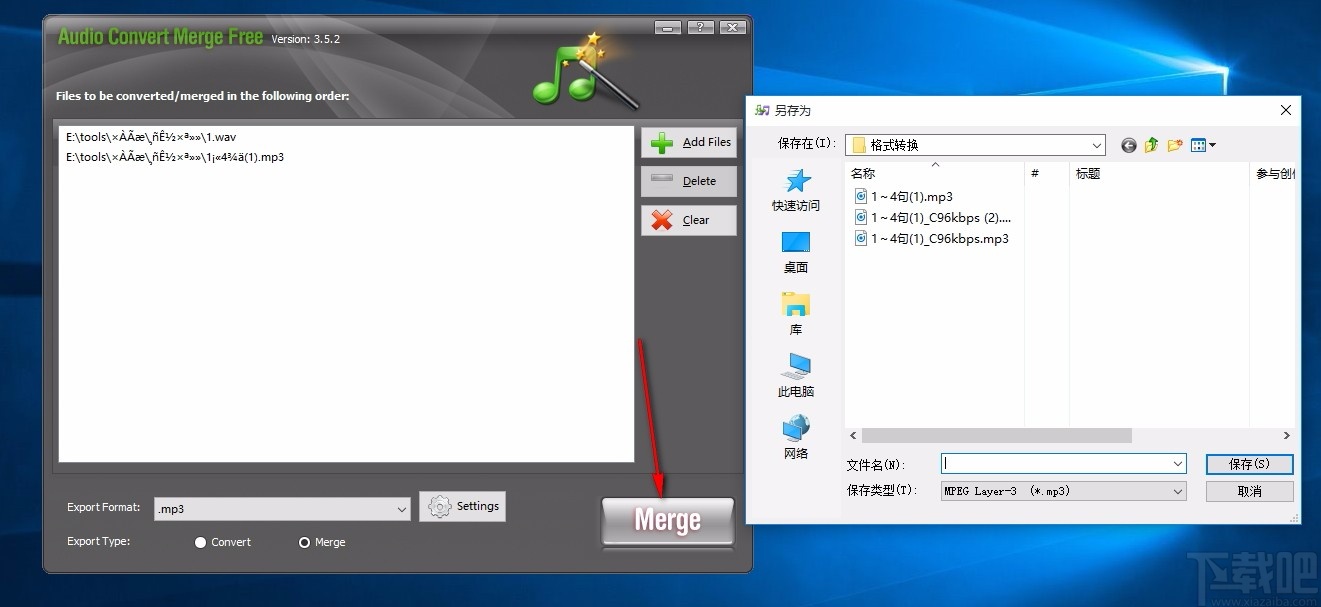Select the Convert export type

[201, 542]
